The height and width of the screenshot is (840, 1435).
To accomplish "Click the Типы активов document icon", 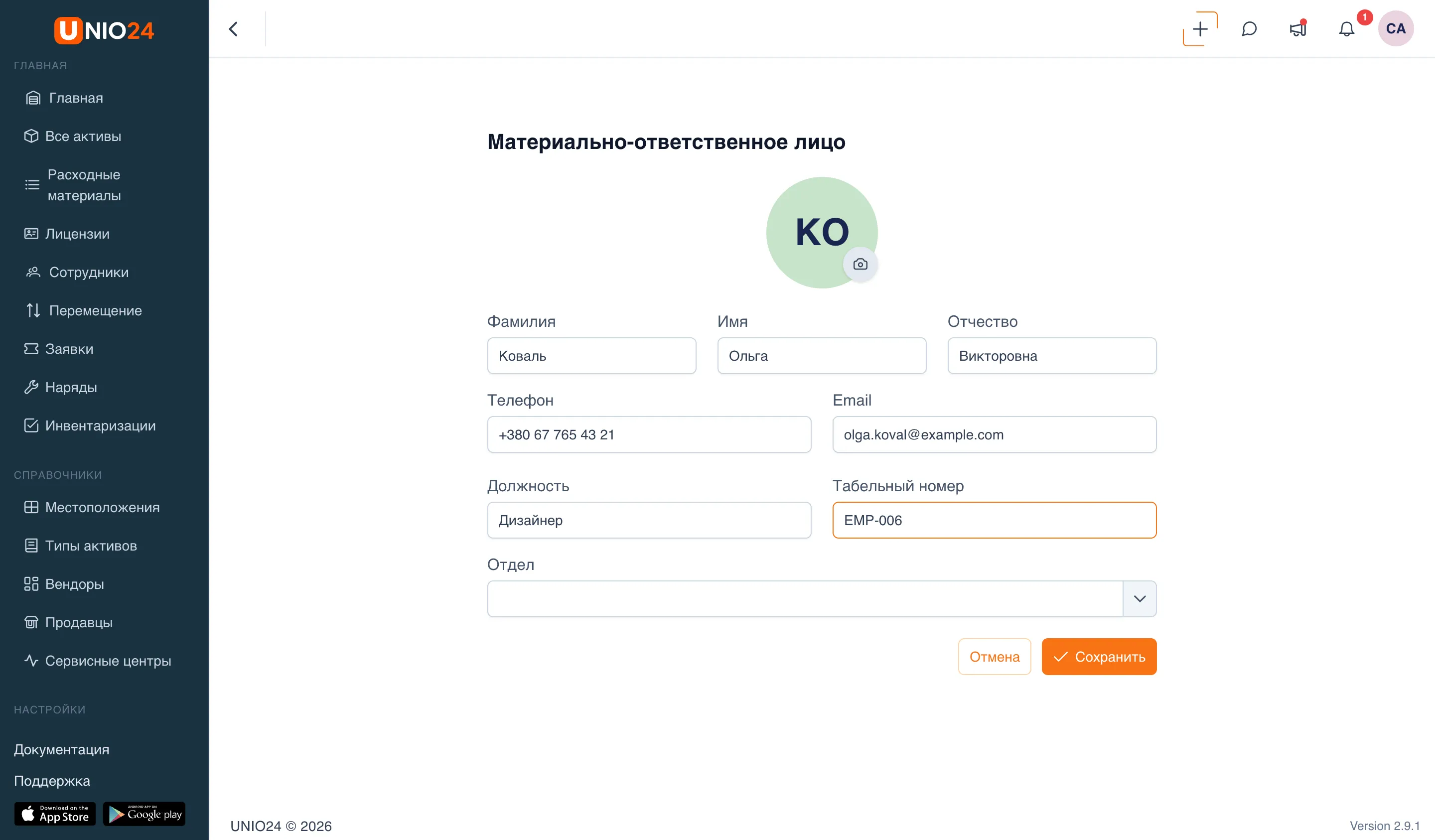I will [31, 546].
